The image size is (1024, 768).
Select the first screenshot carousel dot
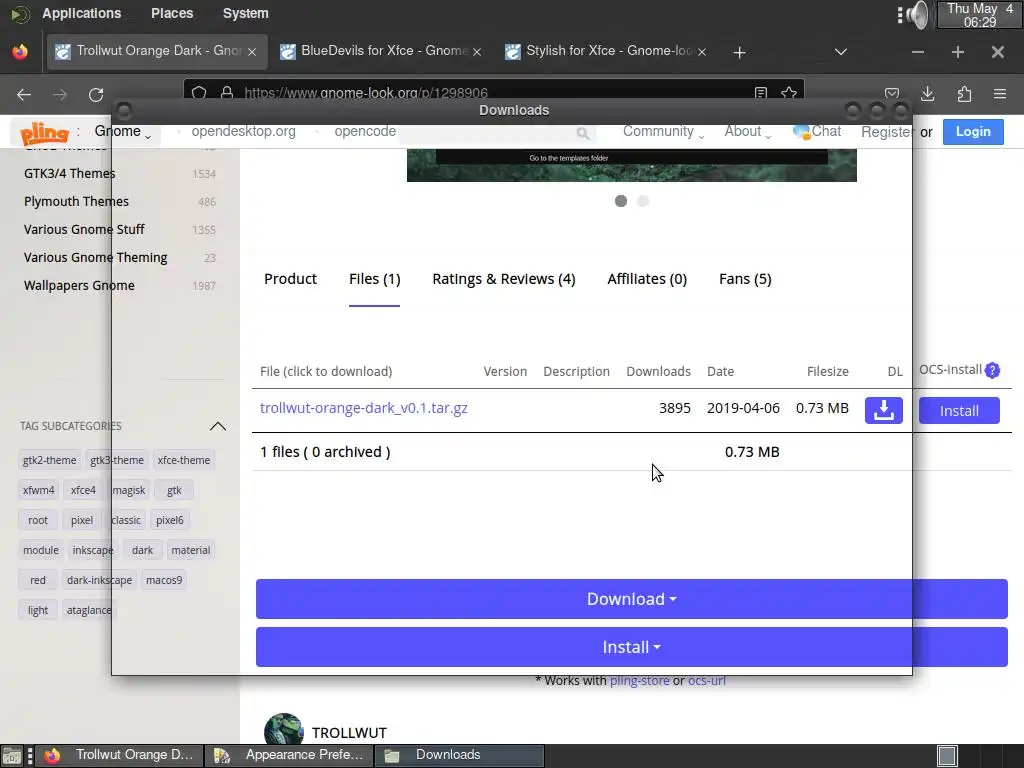[x=621, y=201]
